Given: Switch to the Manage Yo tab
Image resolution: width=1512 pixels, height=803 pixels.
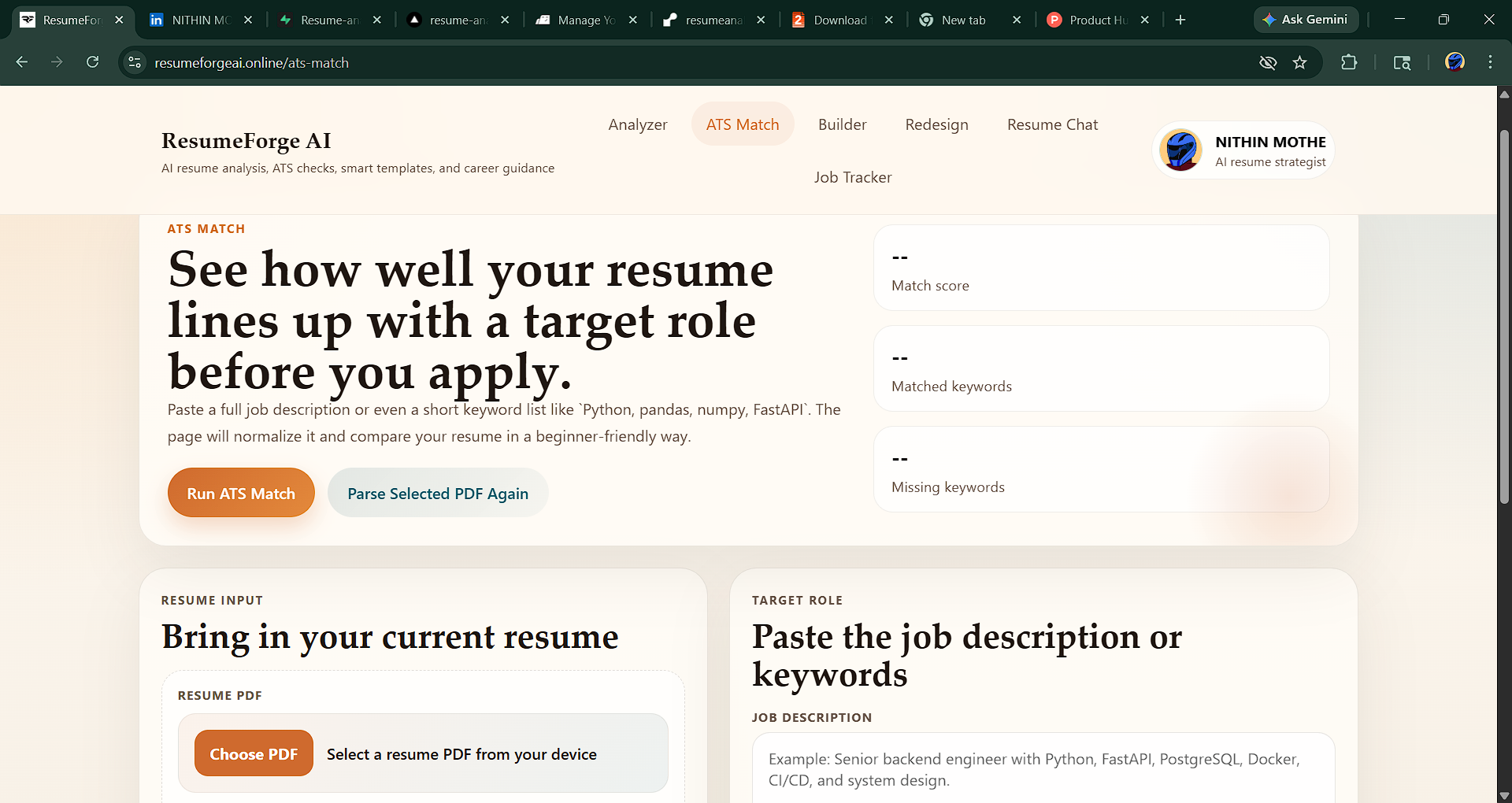Looking at the screenshot, I should [585, 20].
